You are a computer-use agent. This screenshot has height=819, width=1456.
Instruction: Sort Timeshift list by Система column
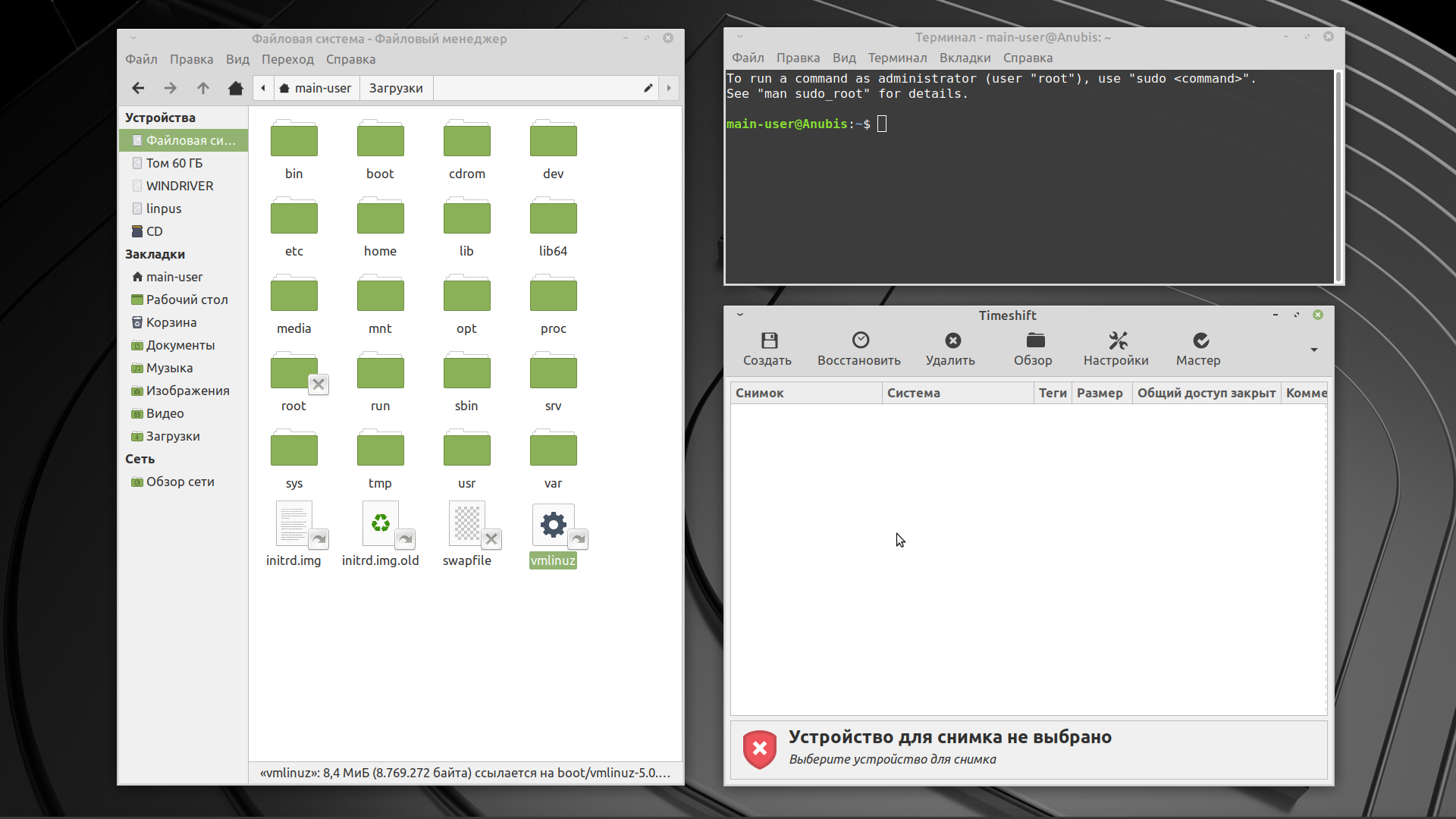point(958,393)
